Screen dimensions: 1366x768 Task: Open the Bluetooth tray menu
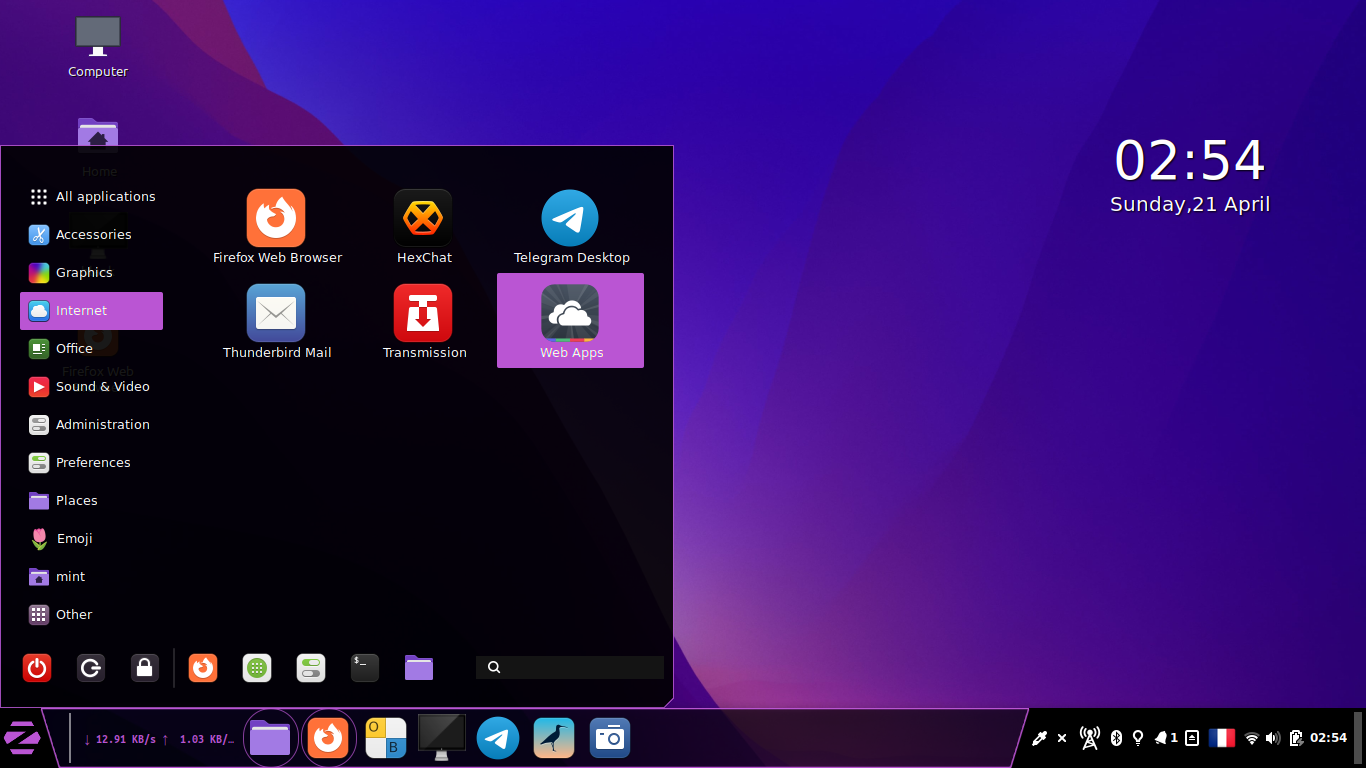click(x=1117, y=738)
